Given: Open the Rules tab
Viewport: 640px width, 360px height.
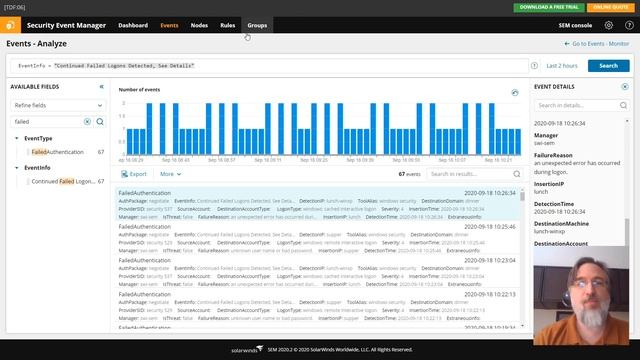Looking at the screenshot, I should pyautogui.click(x=227, y=25).
